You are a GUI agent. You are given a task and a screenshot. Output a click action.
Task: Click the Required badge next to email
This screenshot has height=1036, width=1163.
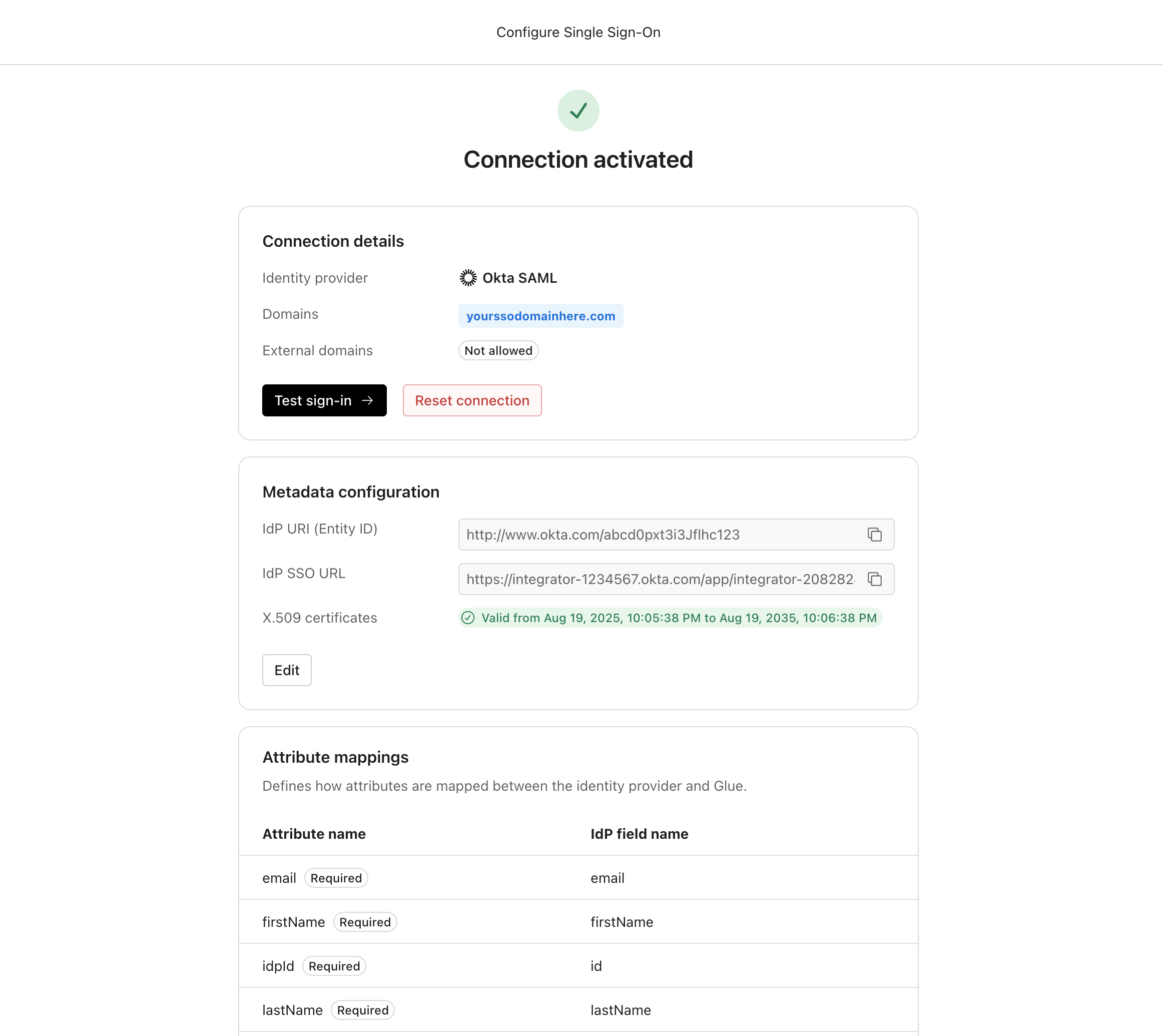pyautogui.click(x=336, y=878)
